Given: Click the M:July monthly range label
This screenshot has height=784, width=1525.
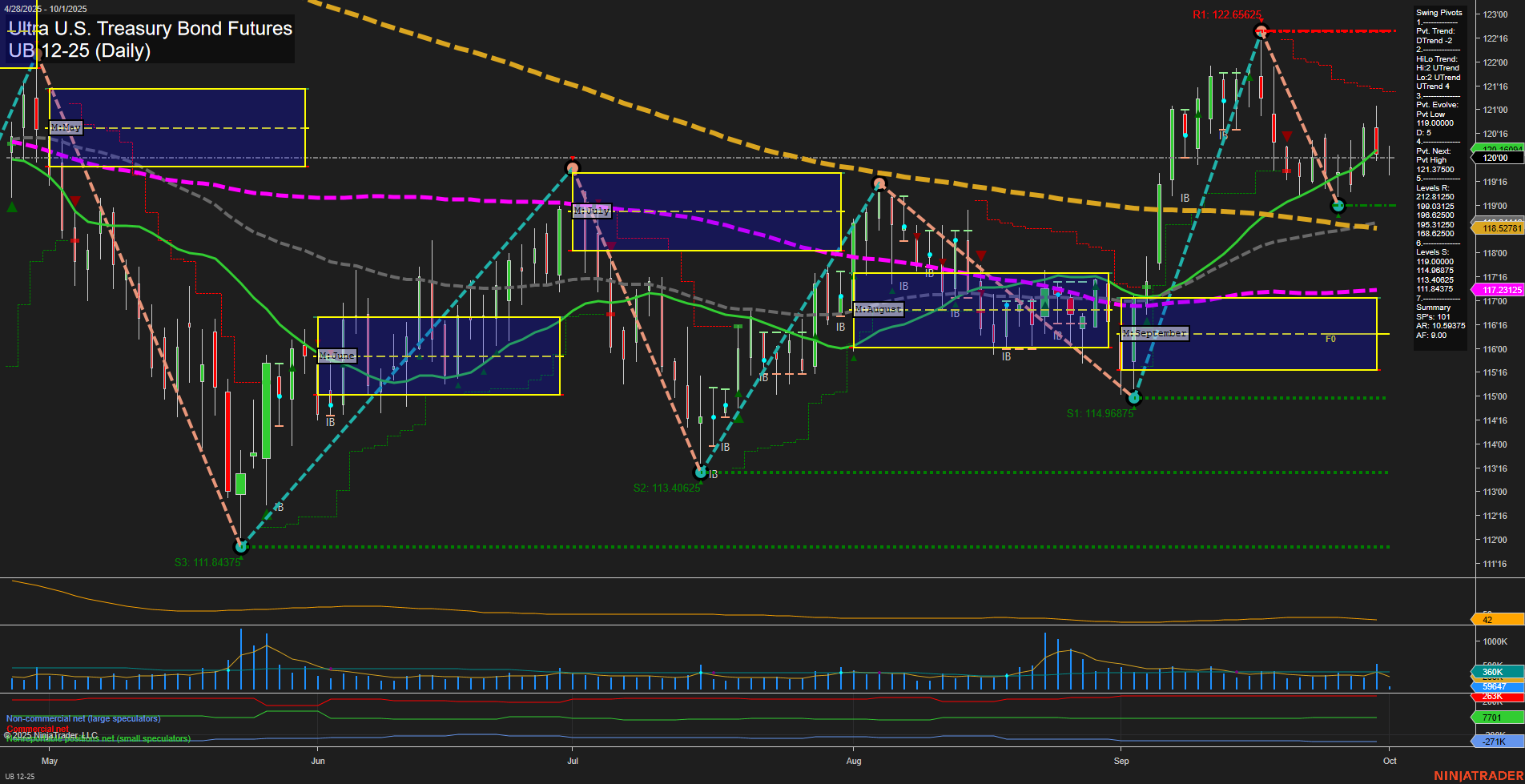Looking at the screenshot, I should (x=592, y=211).
